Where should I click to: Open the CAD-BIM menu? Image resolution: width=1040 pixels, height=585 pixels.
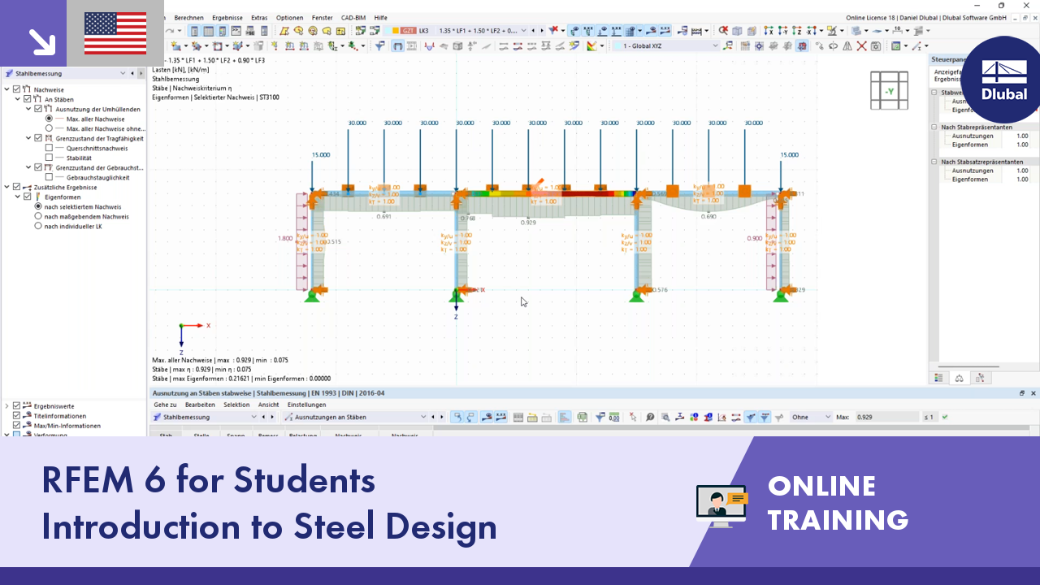point(353,18)
